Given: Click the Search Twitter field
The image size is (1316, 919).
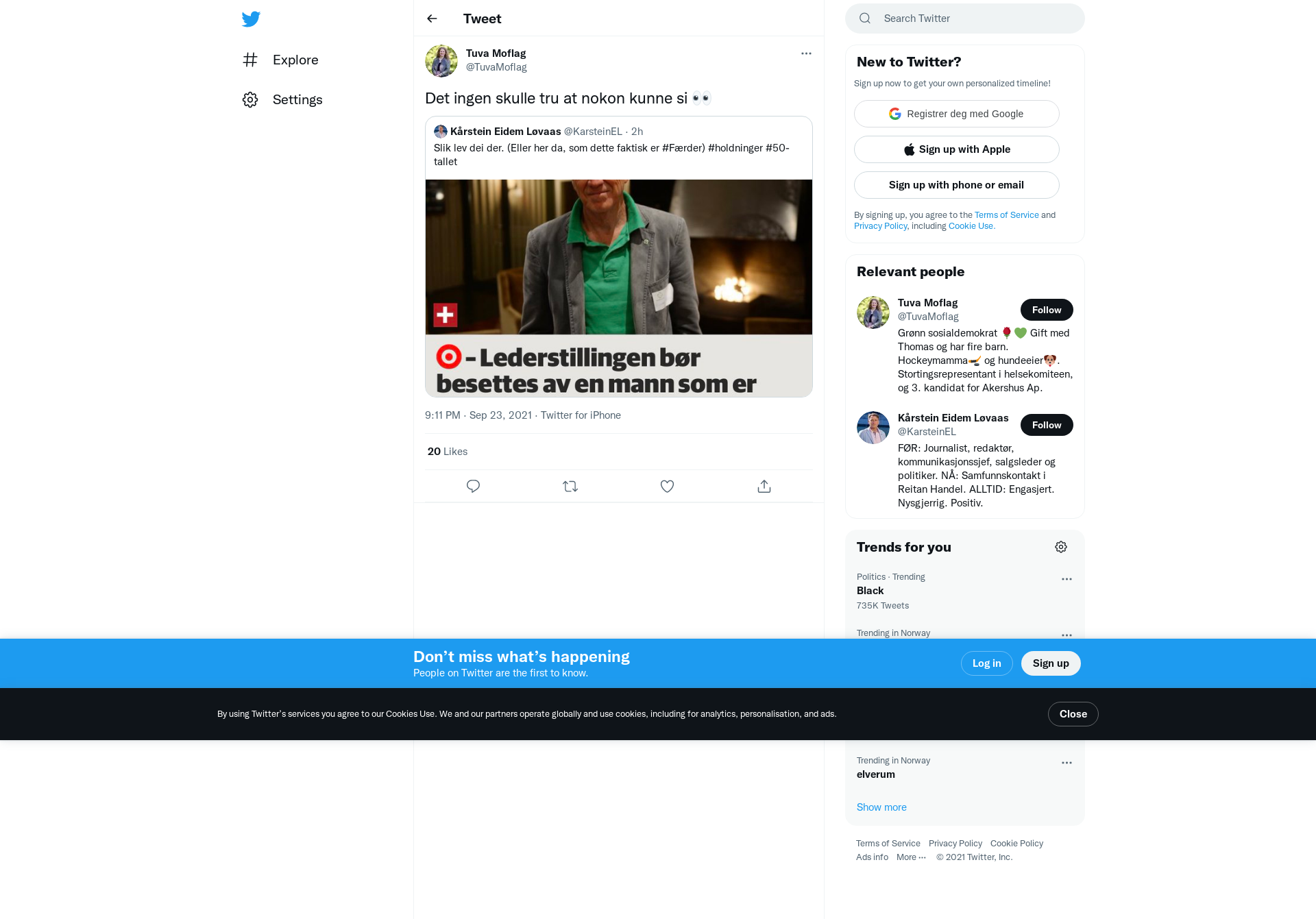Looking at the screenshot, I should [x=965, y=19].
